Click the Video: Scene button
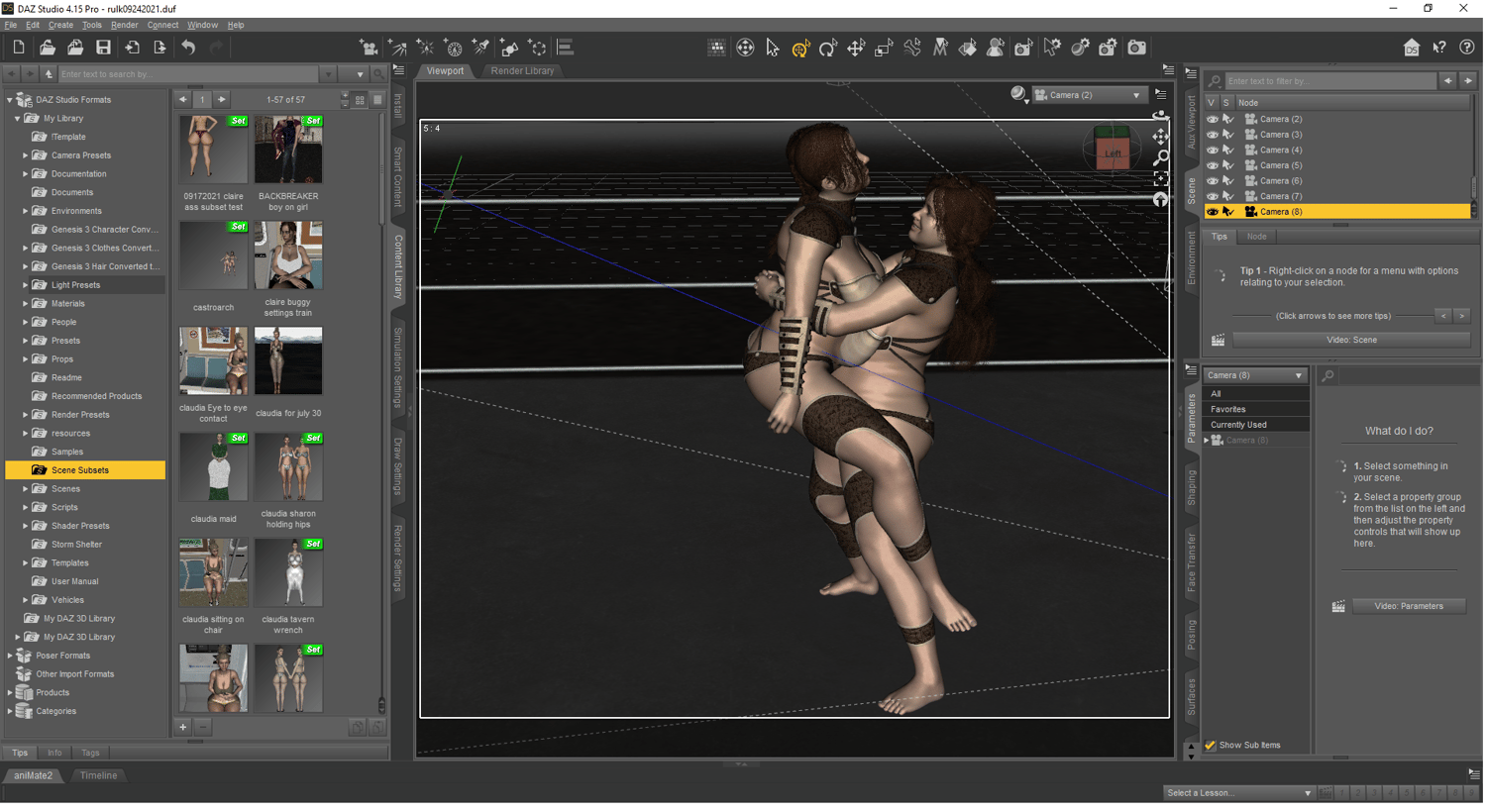 (x=1351, y=340)
